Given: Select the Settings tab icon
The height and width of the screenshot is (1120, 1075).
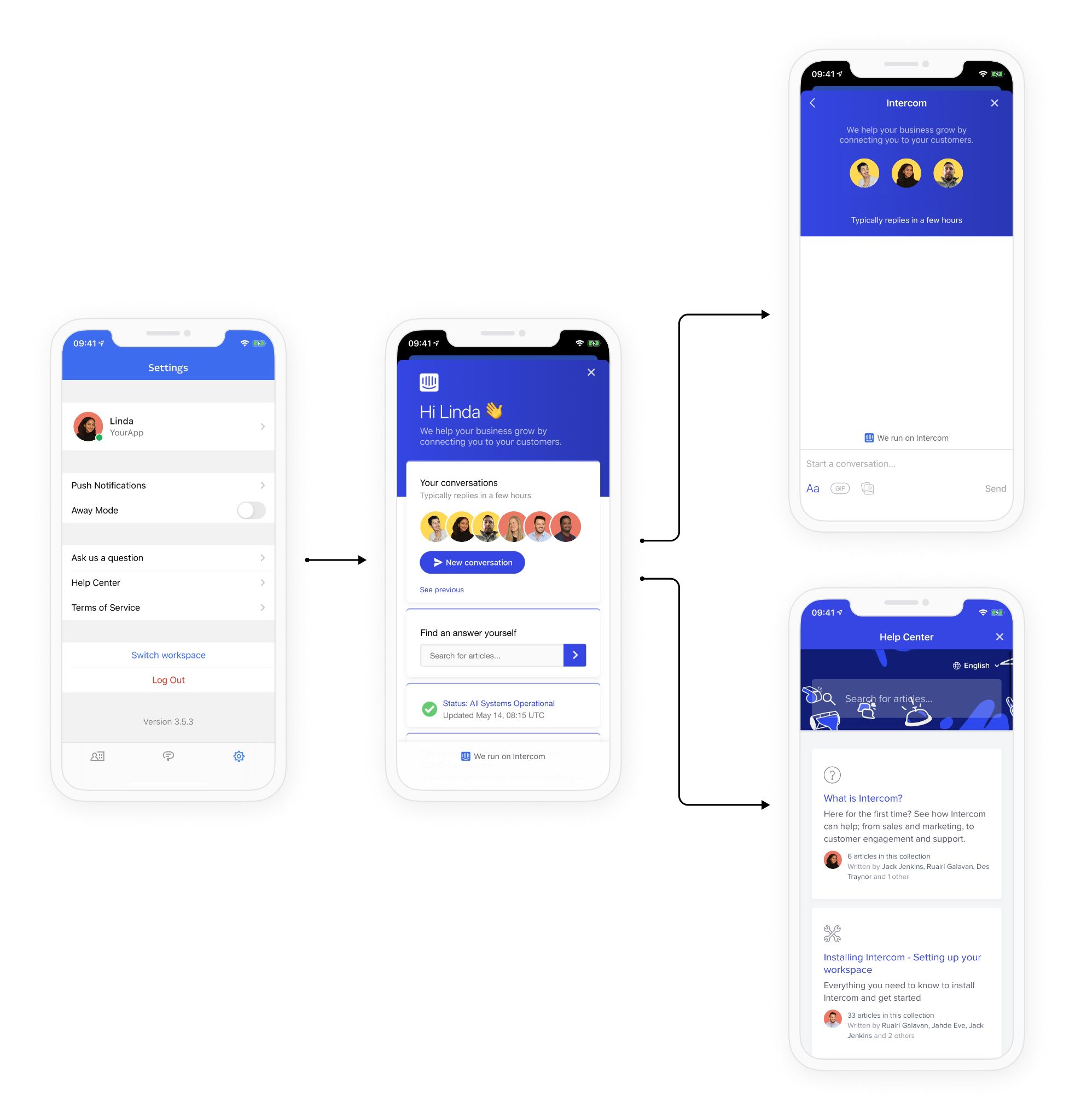Looking at the screenshot, I should click(238, 755).
